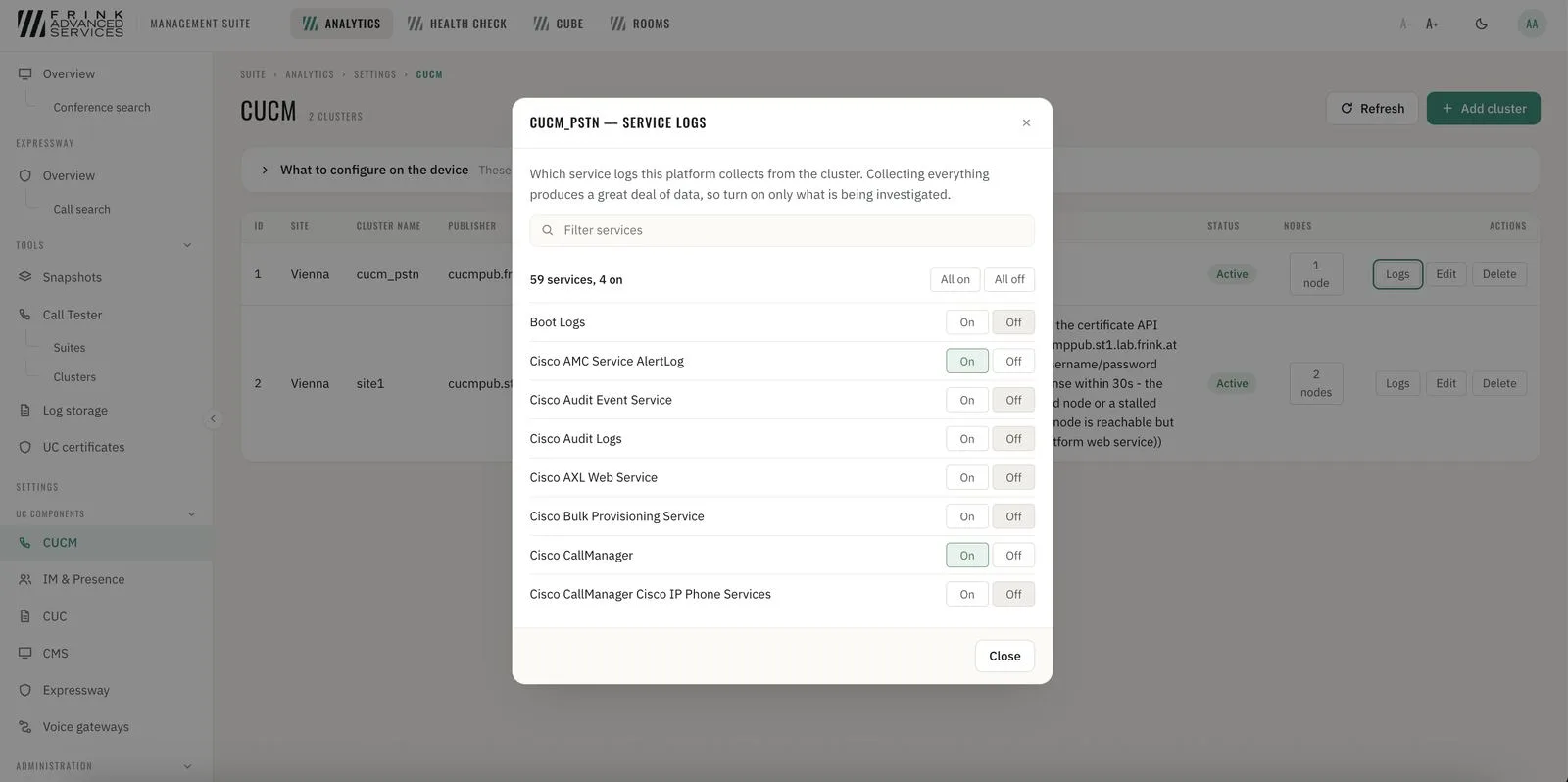Screen dimensions: 1568x782
Task: Open Logs for the site1 cluster
Action: point(1397,383)
